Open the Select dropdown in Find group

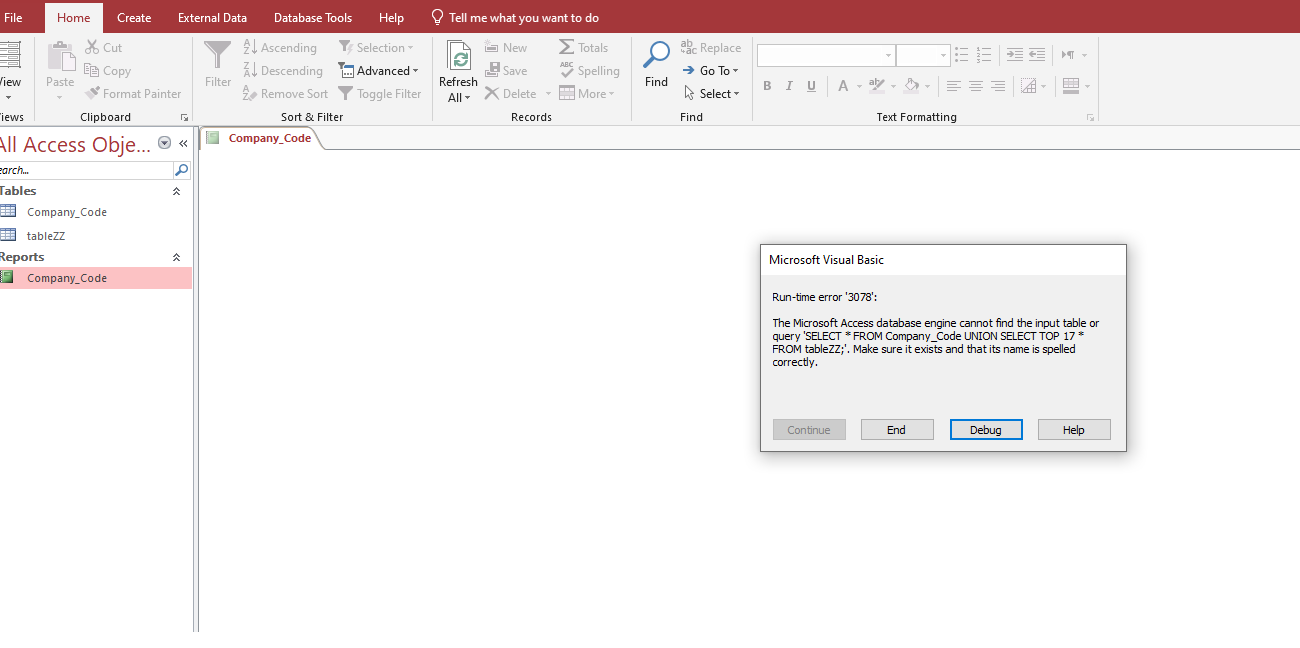point(712,94)
